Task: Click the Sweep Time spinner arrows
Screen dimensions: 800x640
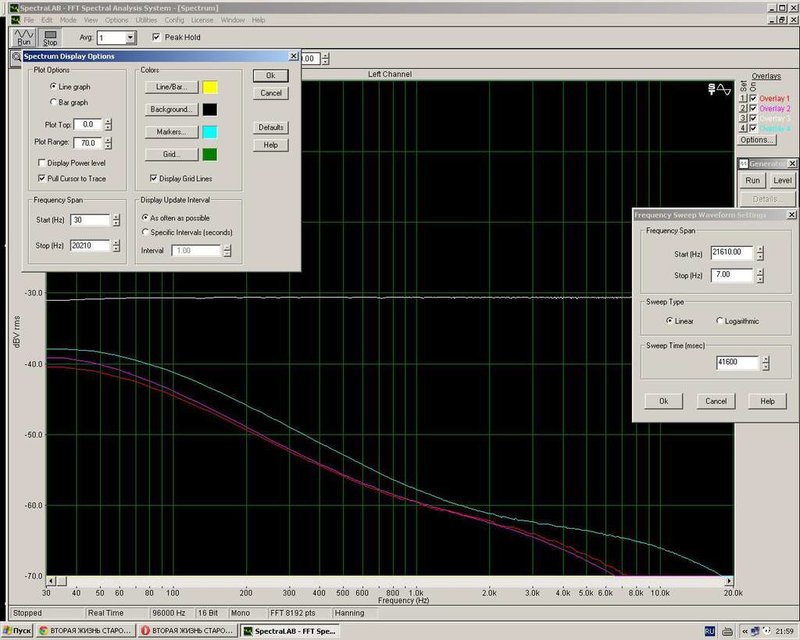Action: coord(765,363)
